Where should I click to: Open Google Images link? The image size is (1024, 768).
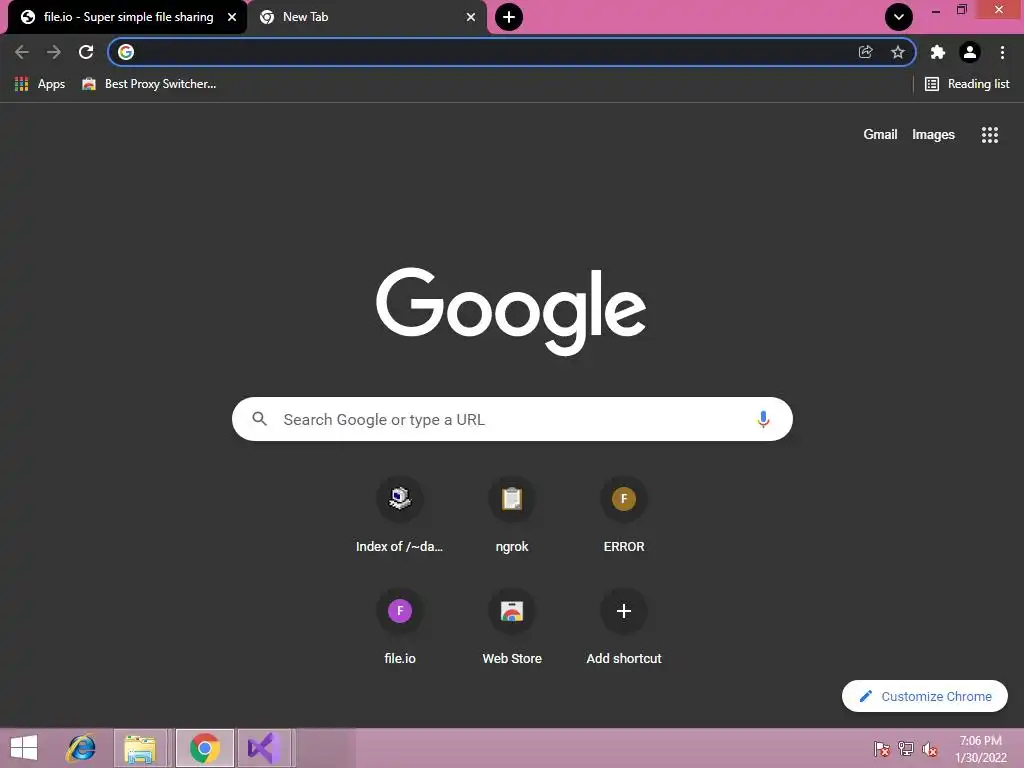(933, 135)
